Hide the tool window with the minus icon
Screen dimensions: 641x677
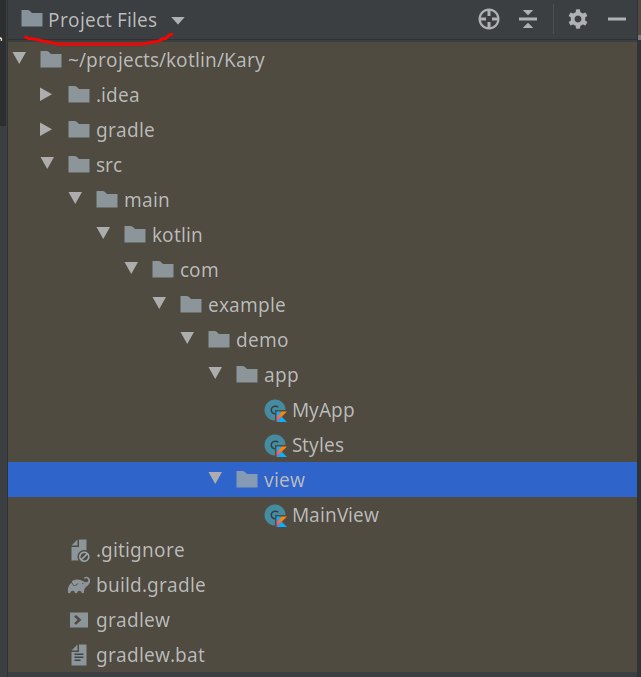[x=617, y=19]
